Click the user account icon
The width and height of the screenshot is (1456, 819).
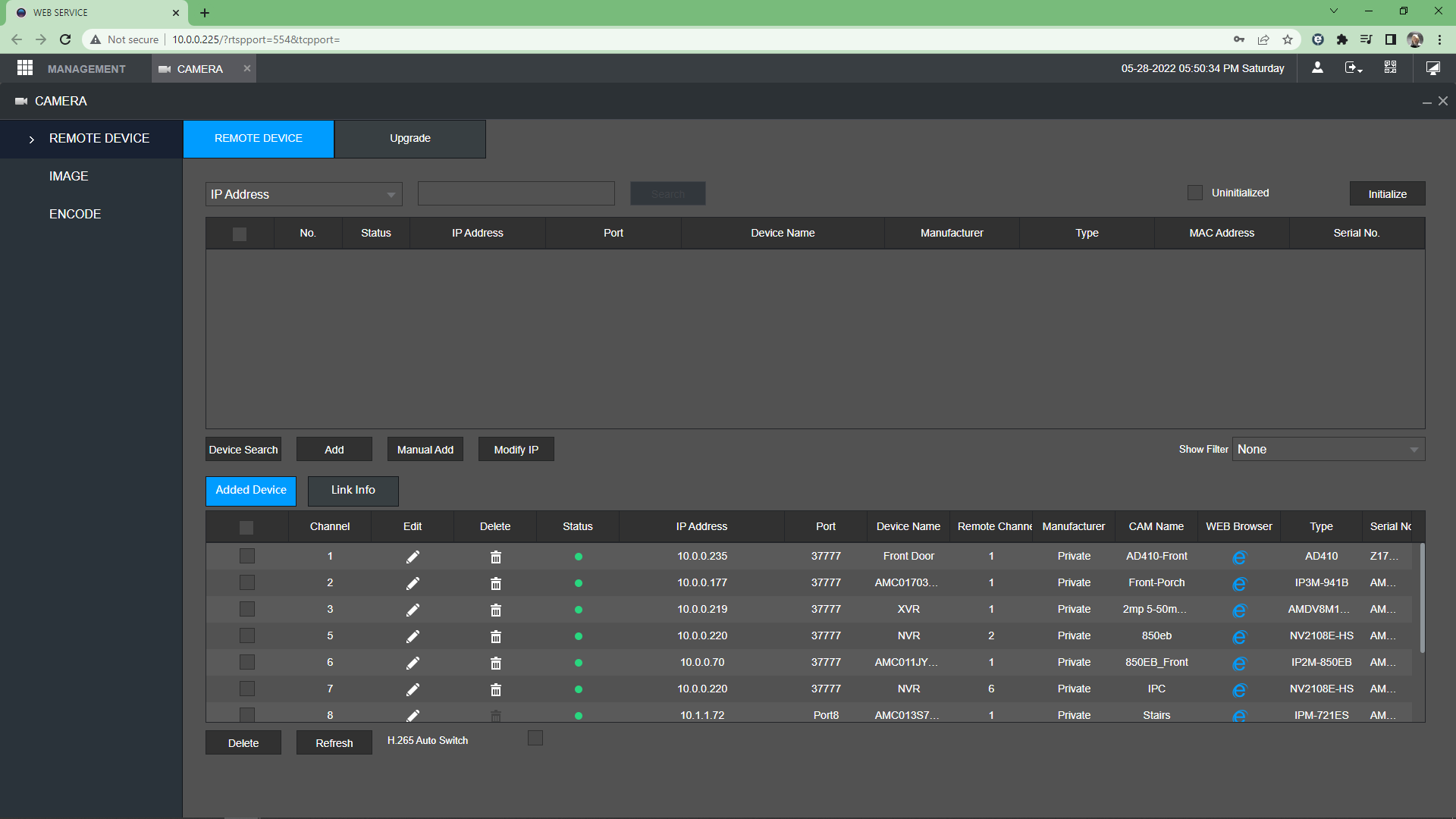pos(1317,67)
